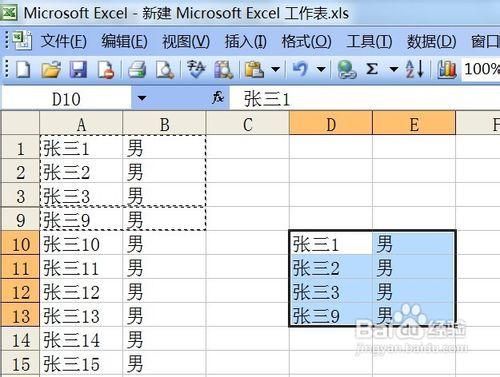Save the workbook with the floppy icon
The width and height of the screenshot is (500, 377).
click(78, 70)
